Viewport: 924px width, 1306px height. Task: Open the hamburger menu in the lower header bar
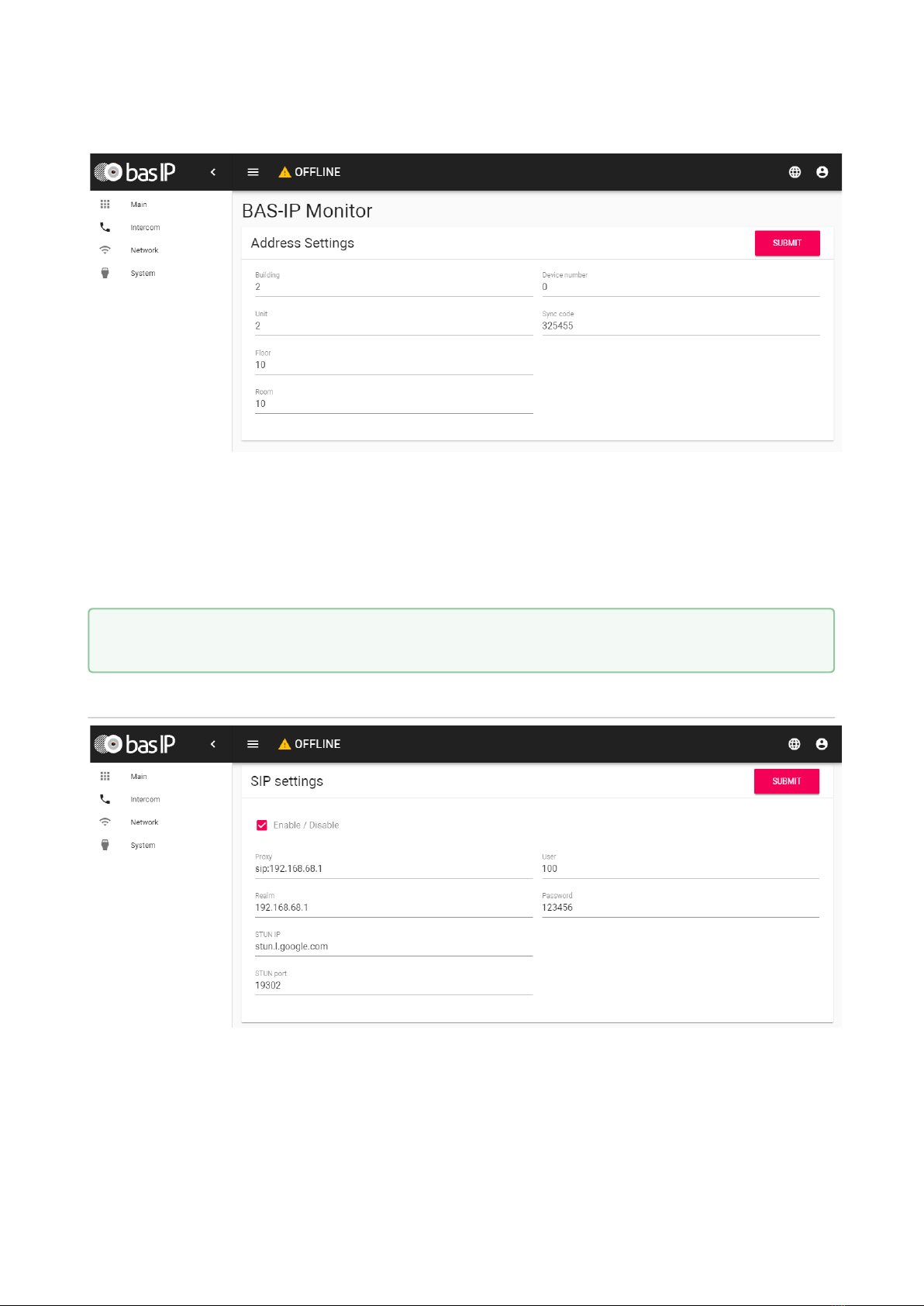pos(253,744)
